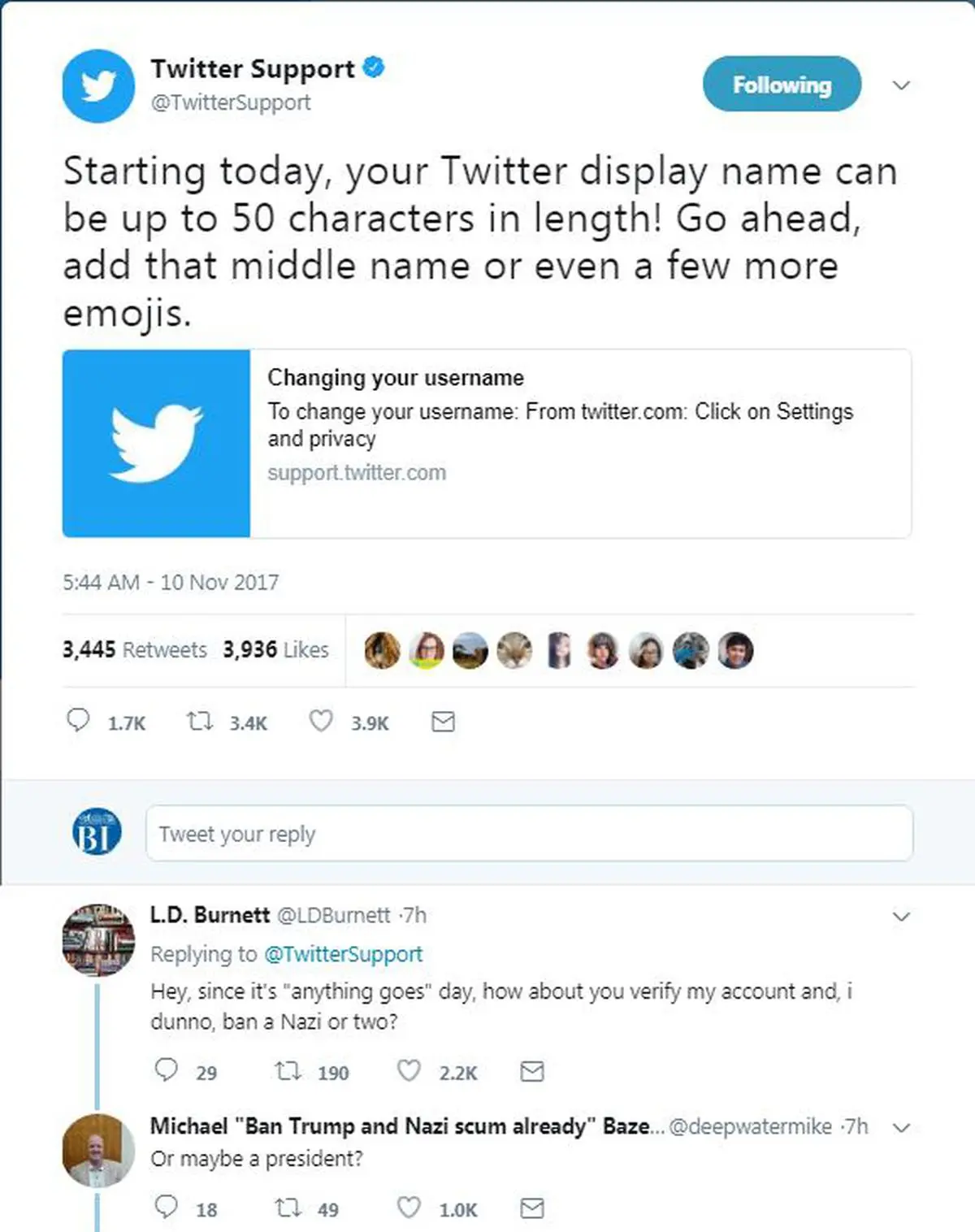Image resolution: width=975 pixels, height=1232 pixels.
Task: View the 3,936 Likes list
Action: point(275,649)
